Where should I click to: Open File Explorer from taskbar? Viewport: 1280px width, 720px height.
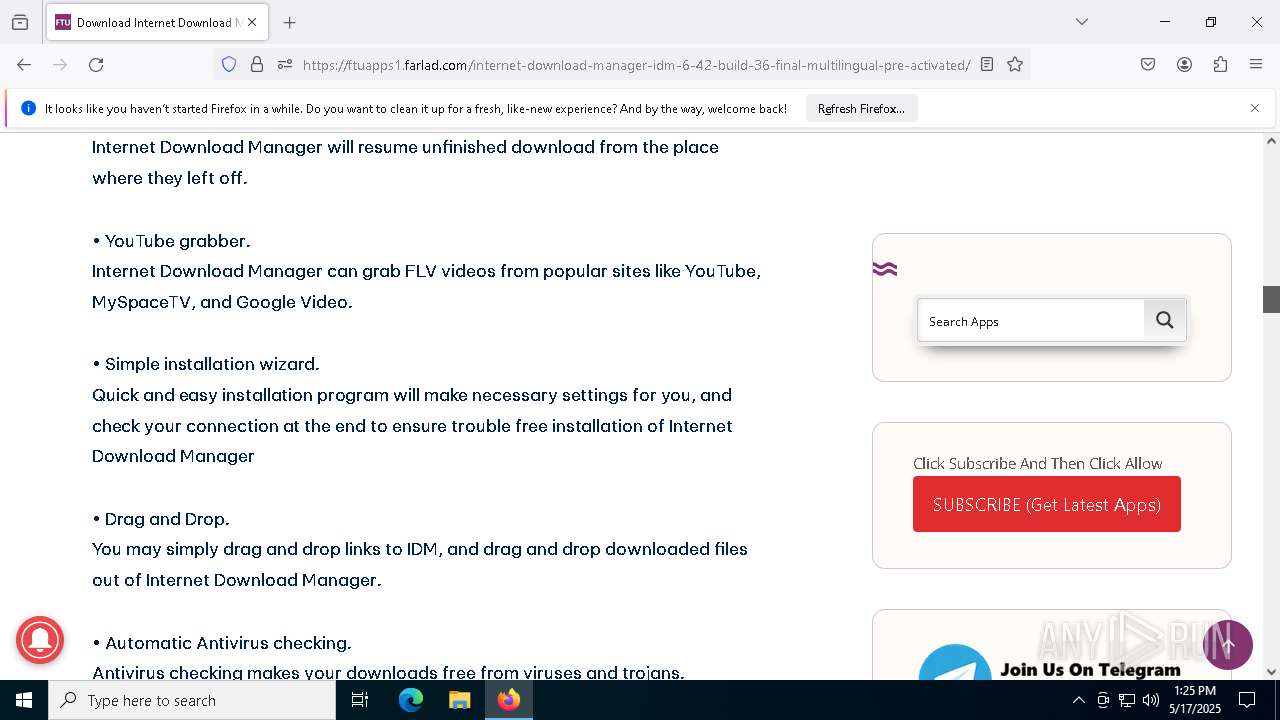[x=459, y=700]
